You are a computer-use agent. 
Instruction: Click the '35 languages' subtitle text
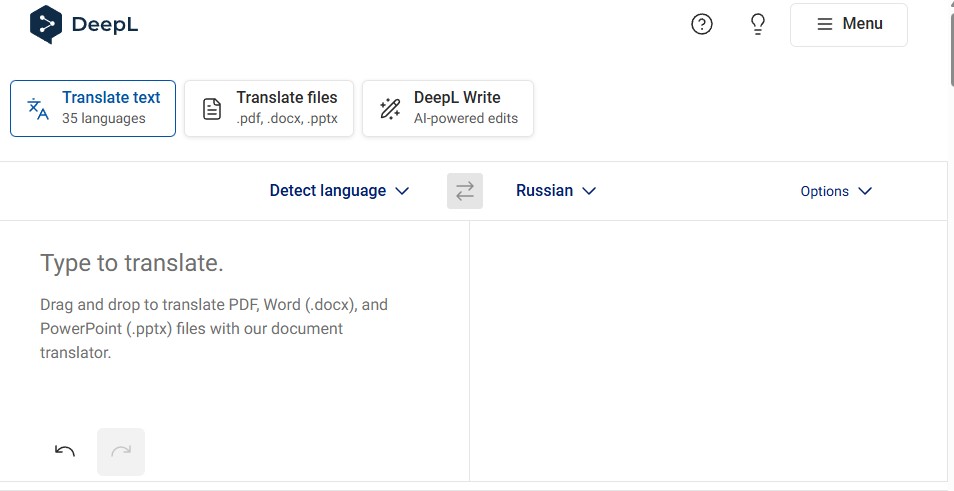coord(103,119)
